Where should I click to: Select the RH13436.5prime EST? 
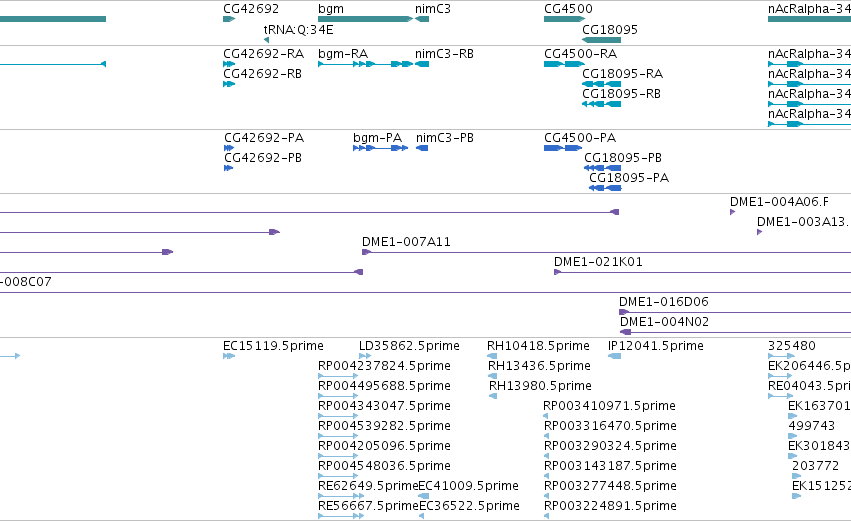click(492, 376)
